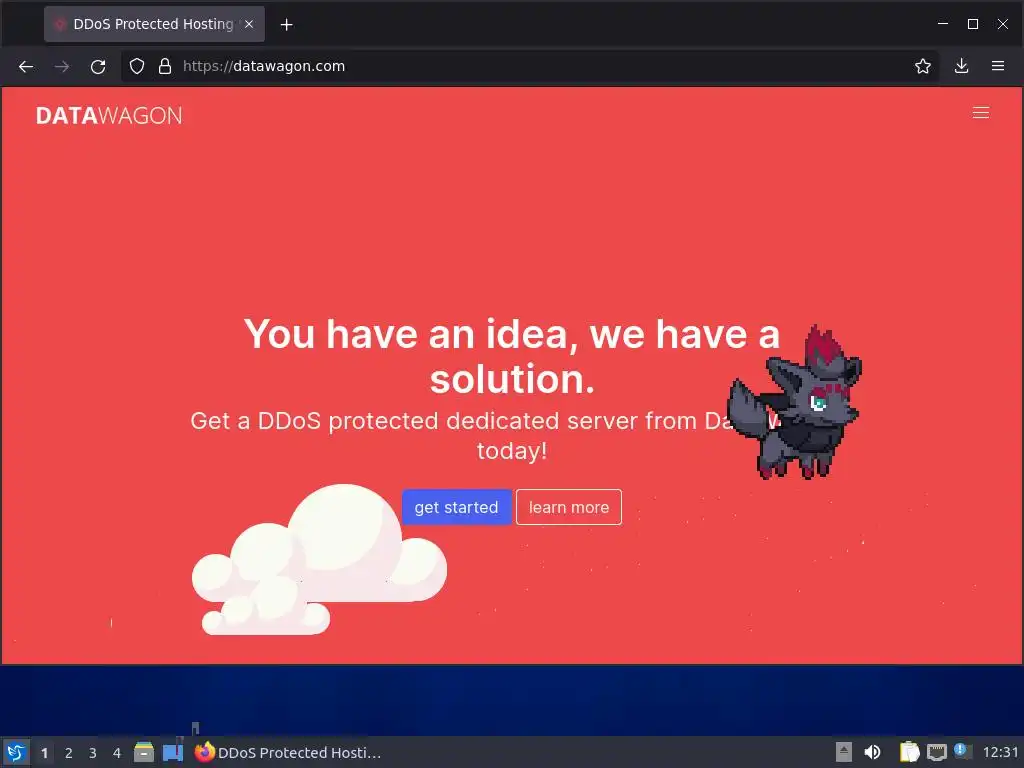The height and width of the screenshot is (768, 1024).
Task: Close the Firefox window
Action: coord(1002,24)
